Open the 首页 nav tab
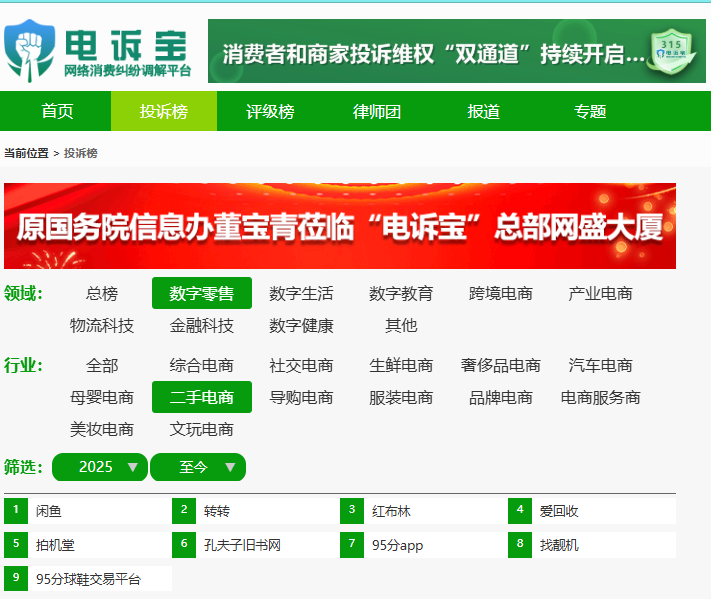The height and width of the screenshot is (599, 711). click(57, 111)
